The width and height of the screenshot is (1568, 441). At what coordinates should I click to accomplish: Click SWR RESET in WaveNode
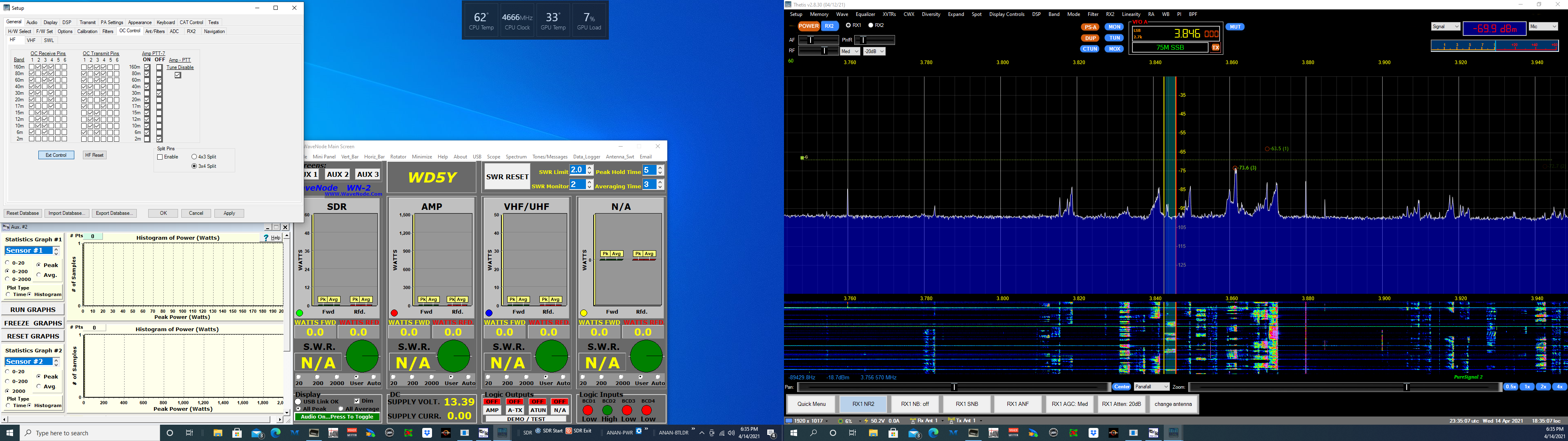pos(507,177)
